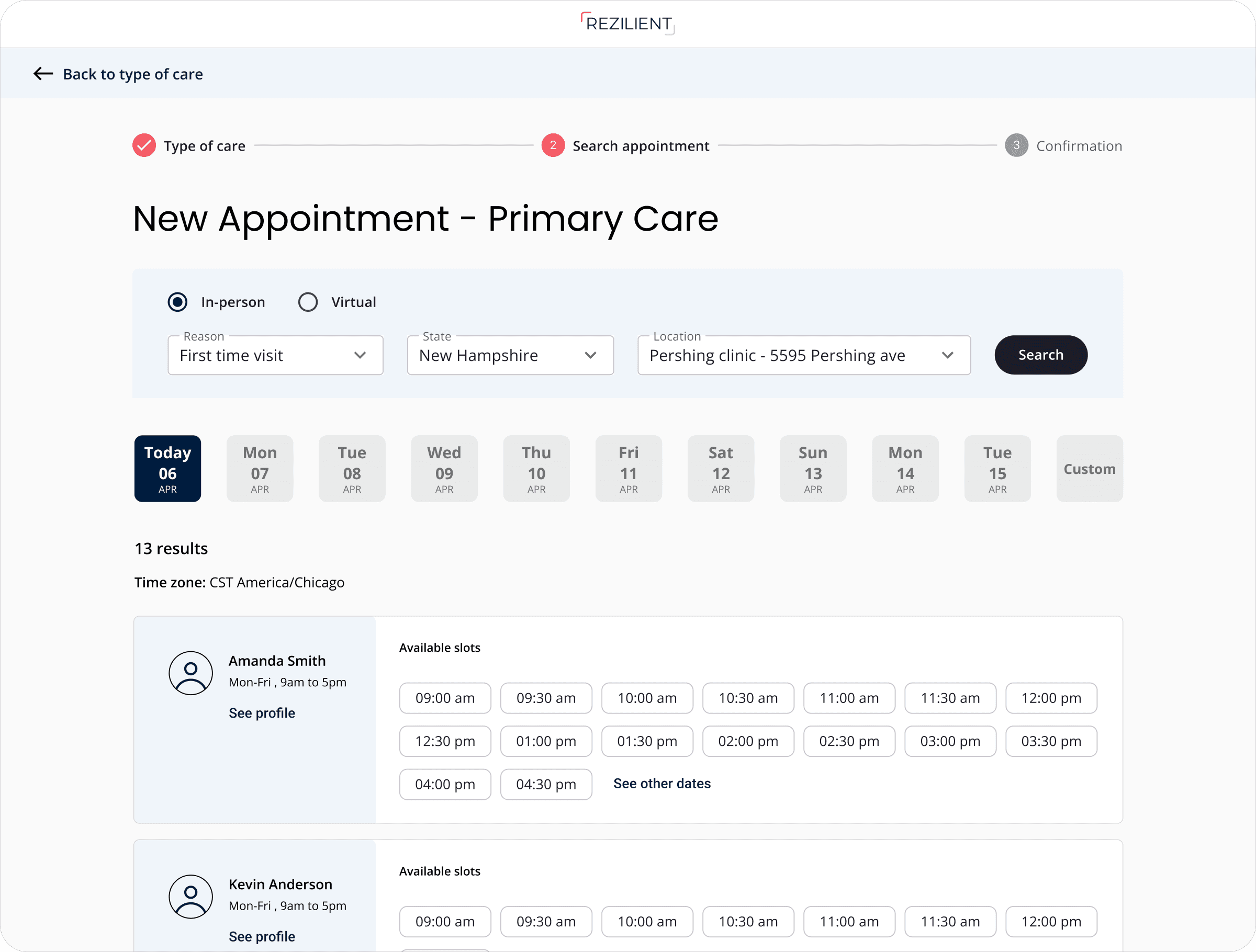Click the Rezilient logo
The height and width of the screenshot is (952, 1256).
point(627,24)
